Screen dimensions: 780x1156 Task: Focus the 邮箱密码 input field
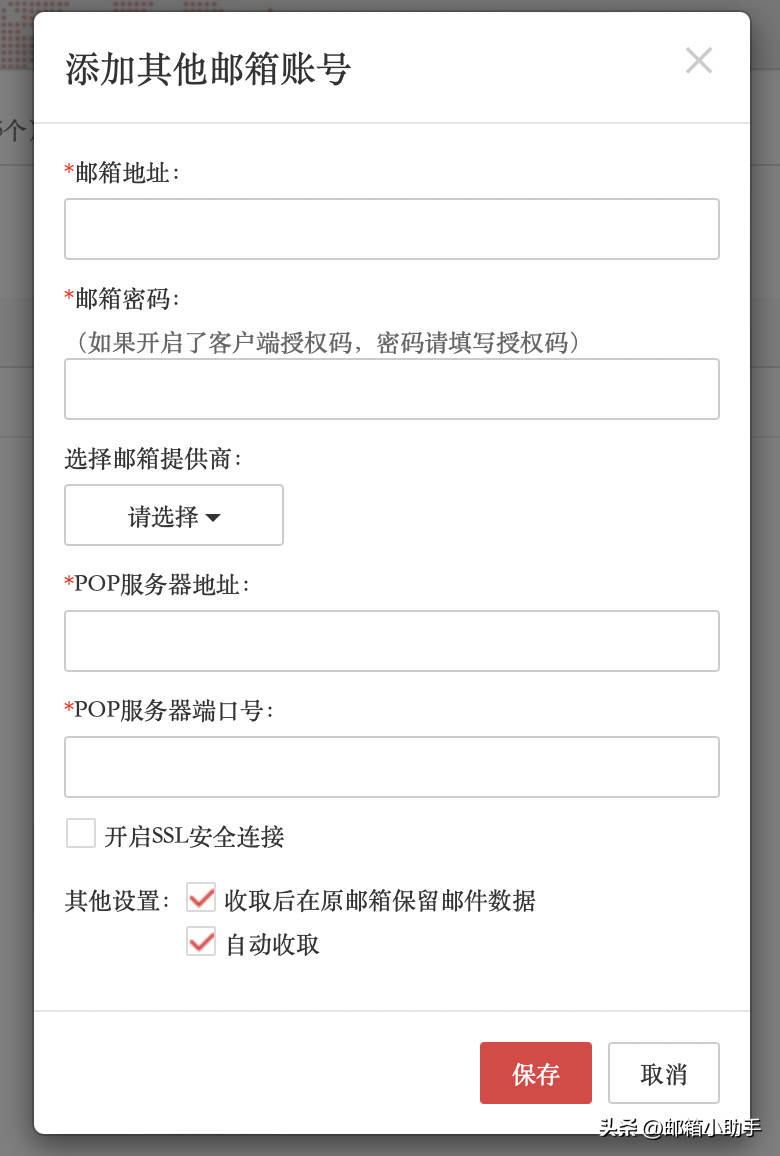point(391,389)
